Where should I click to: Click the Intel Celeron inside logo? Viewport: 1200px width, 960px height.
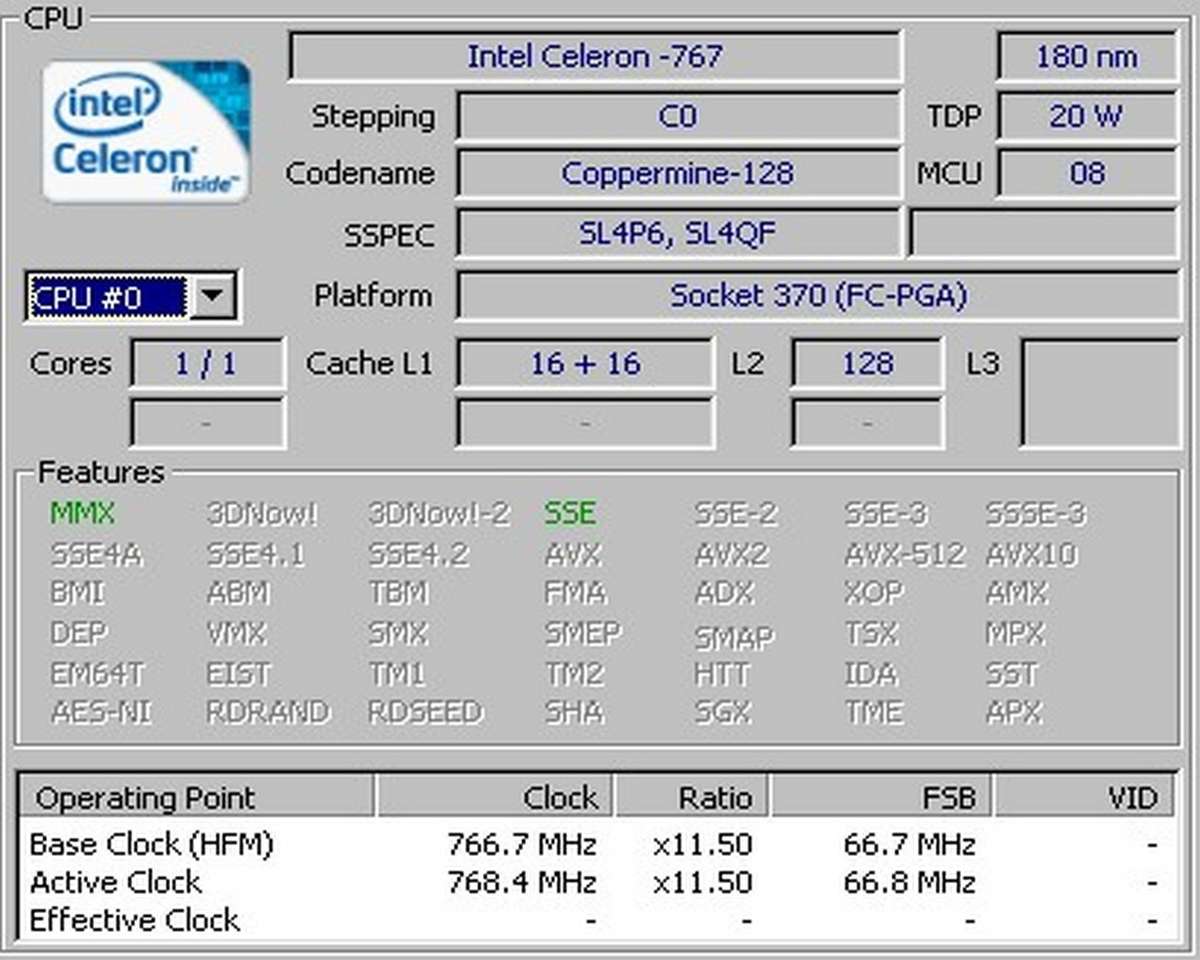click(146, 131)
